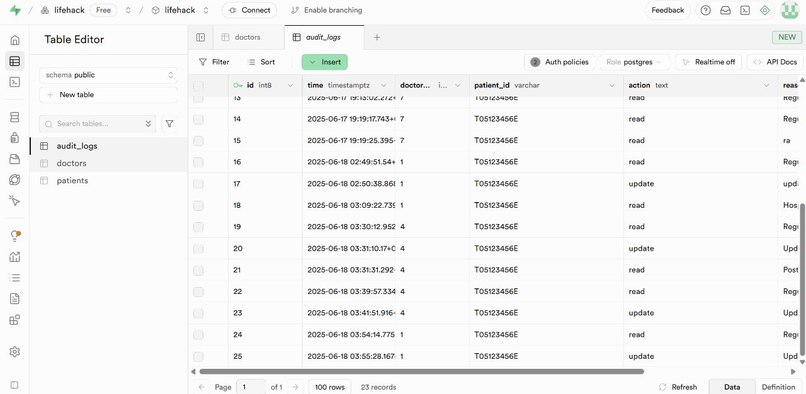Check the row with id 21
Viewport: 806px width, 394px height.
(x=198, y=270)
